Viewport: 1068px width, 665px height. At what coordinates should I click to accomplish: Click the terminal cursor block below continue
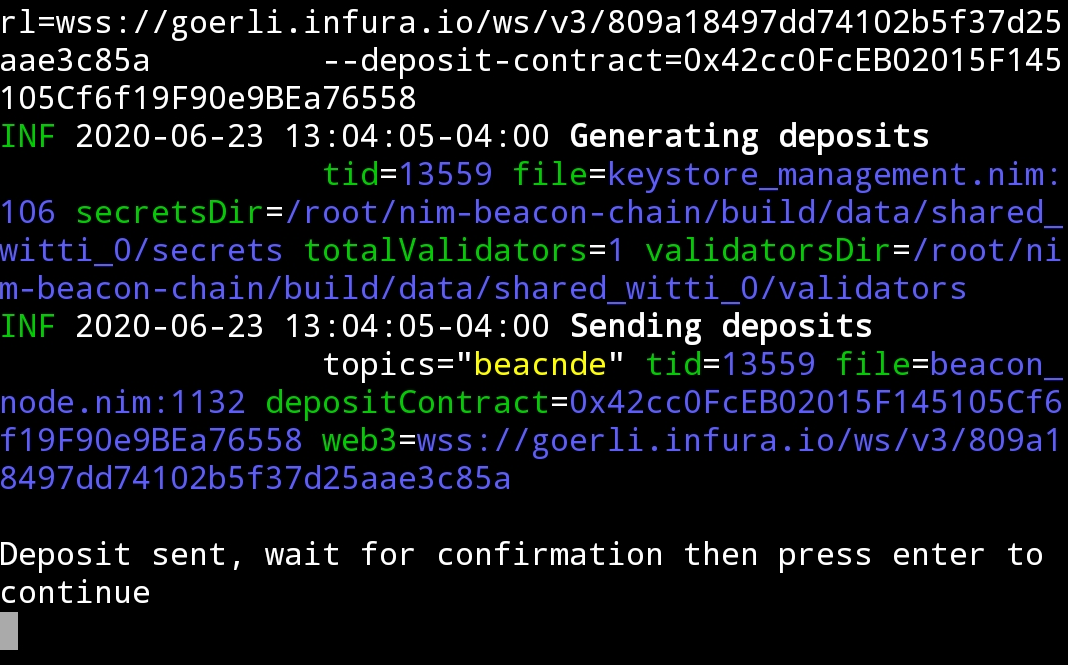point(9,630)
